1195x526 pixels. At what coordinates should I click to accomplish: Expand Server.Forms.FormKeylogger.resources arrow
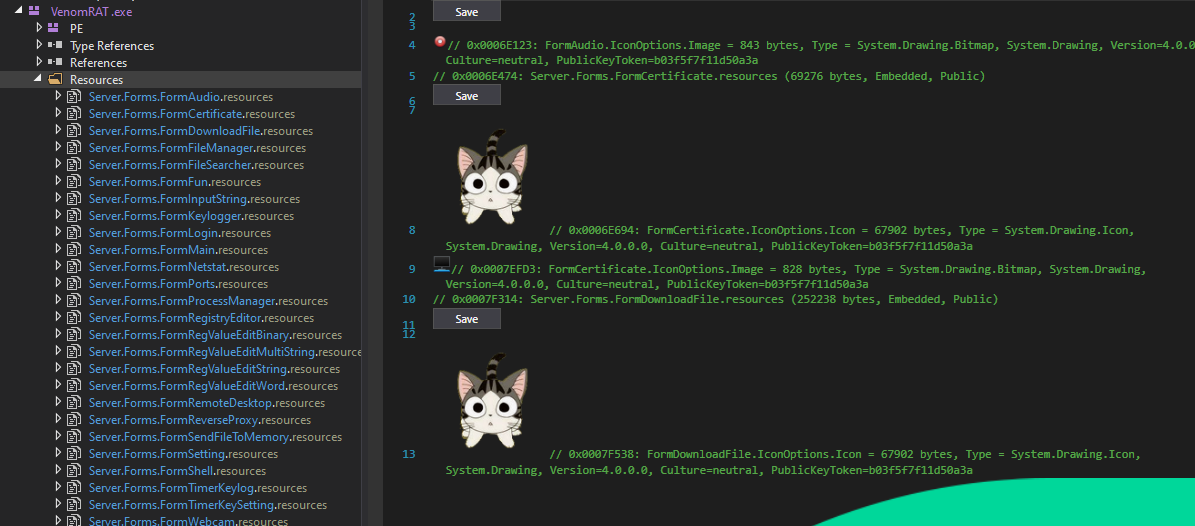pyautogui.click(x=58, y=216)
